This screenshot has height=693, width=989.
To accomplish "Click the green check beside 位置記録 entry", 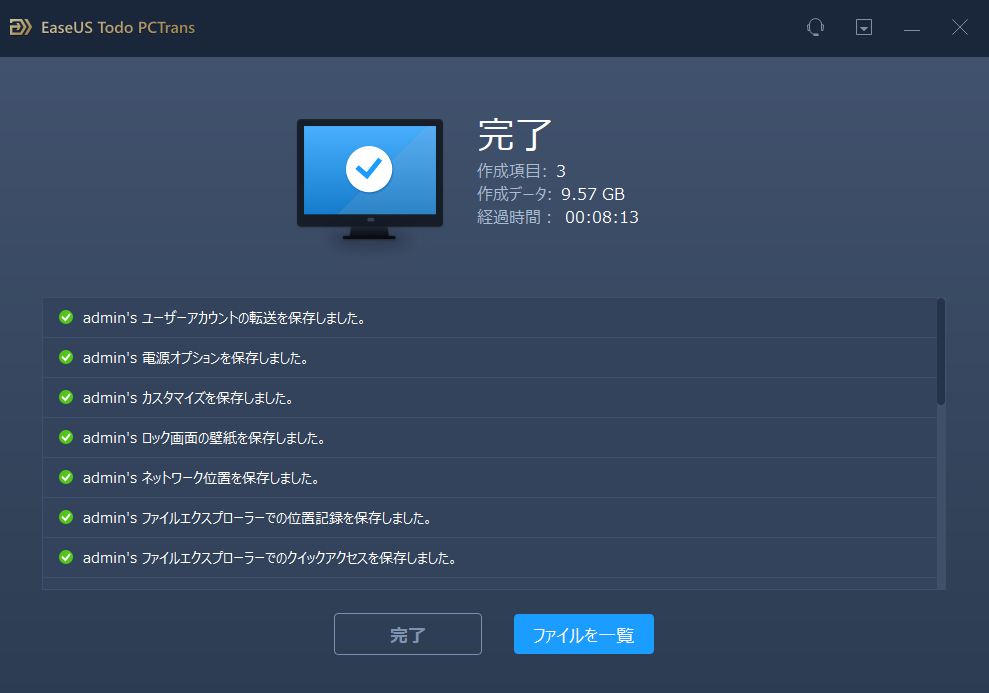I will 65,517.
